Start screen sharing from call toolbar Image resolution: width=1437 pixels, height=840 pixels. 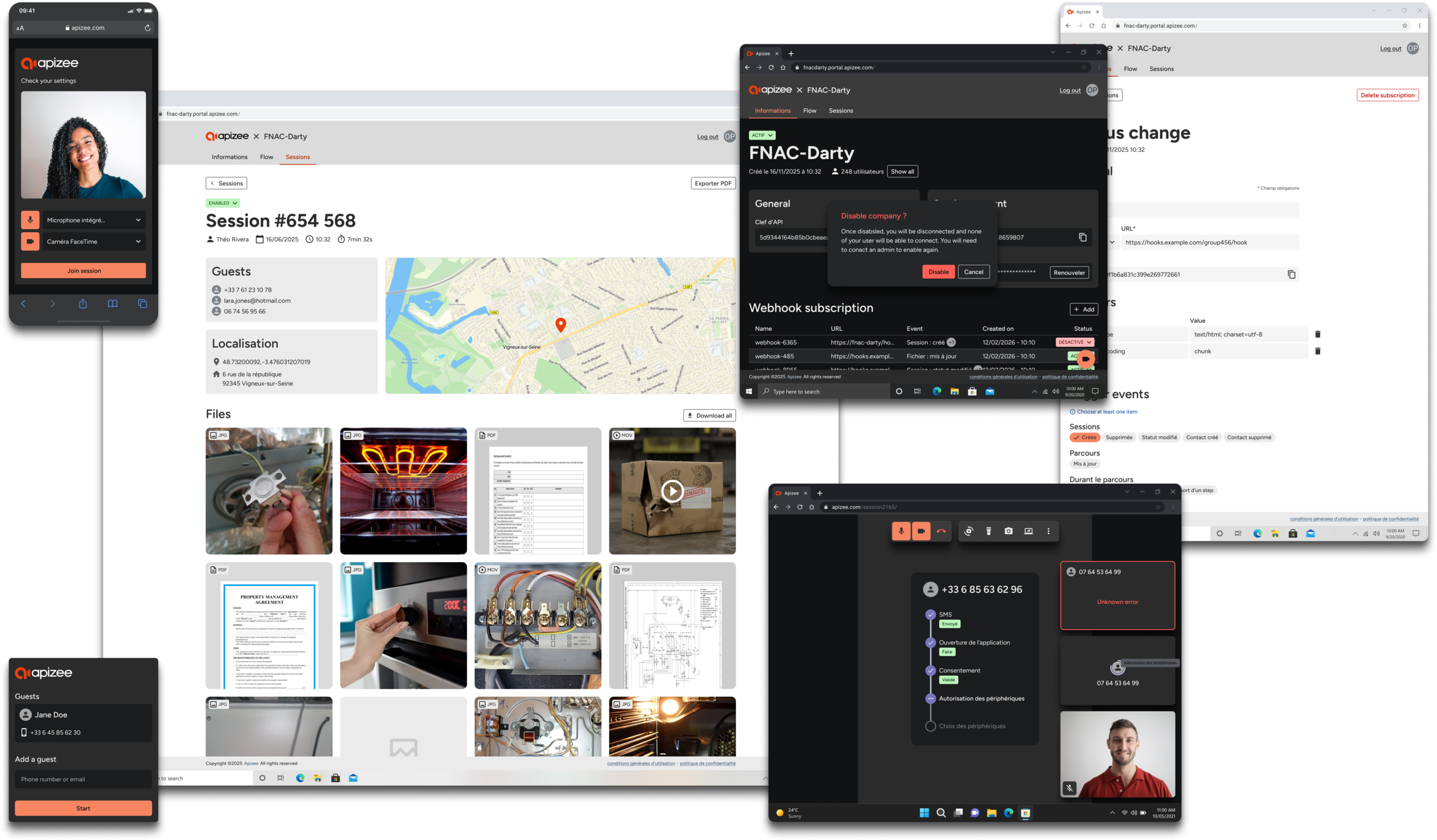(1028, 531)
